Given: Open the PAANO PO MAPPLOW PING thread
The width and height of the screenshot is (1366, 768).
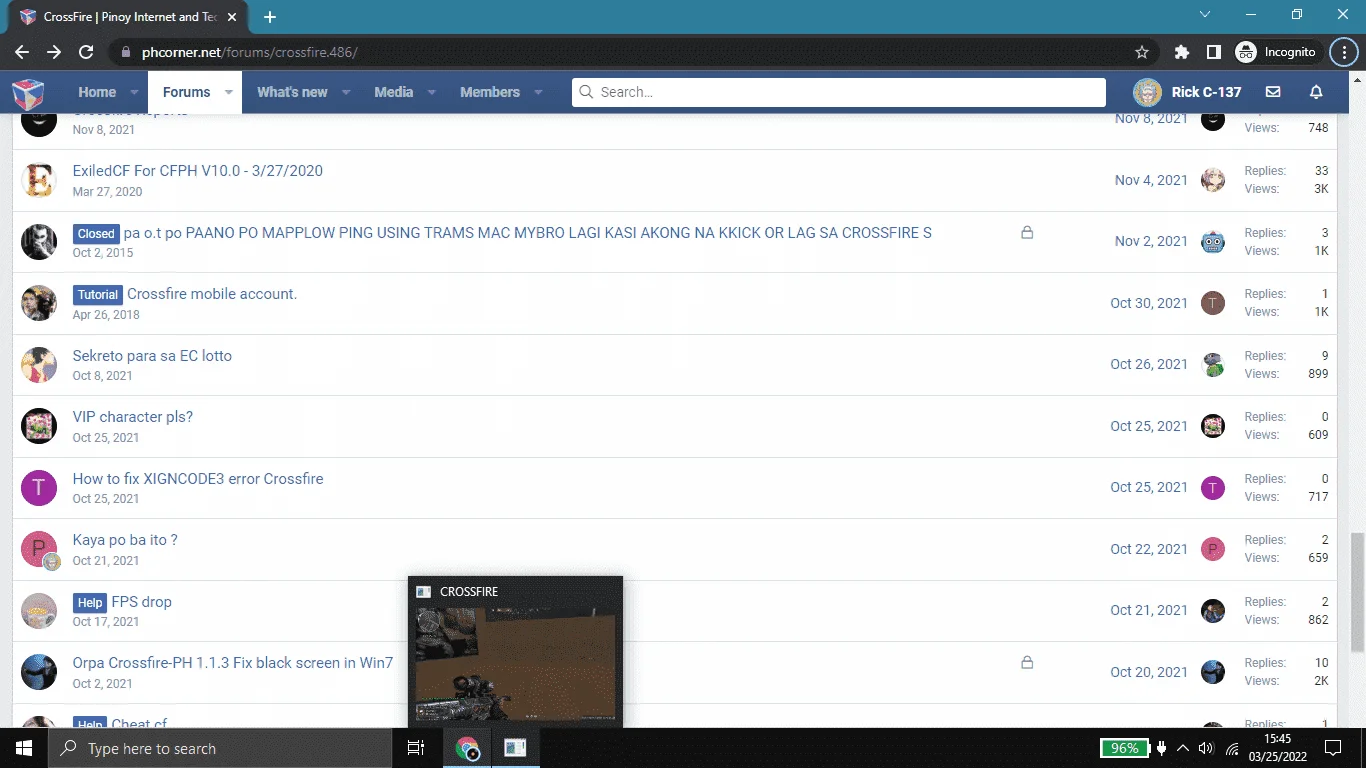Looking at the screenshot, I should (x=528, y=233).
